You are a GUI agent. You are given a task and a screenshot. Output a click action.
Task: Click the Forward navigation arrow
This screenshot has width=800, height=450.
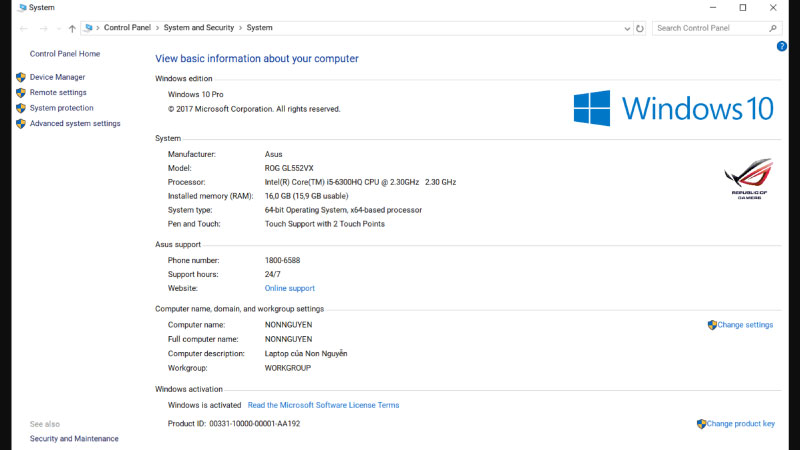pos(41,28)
